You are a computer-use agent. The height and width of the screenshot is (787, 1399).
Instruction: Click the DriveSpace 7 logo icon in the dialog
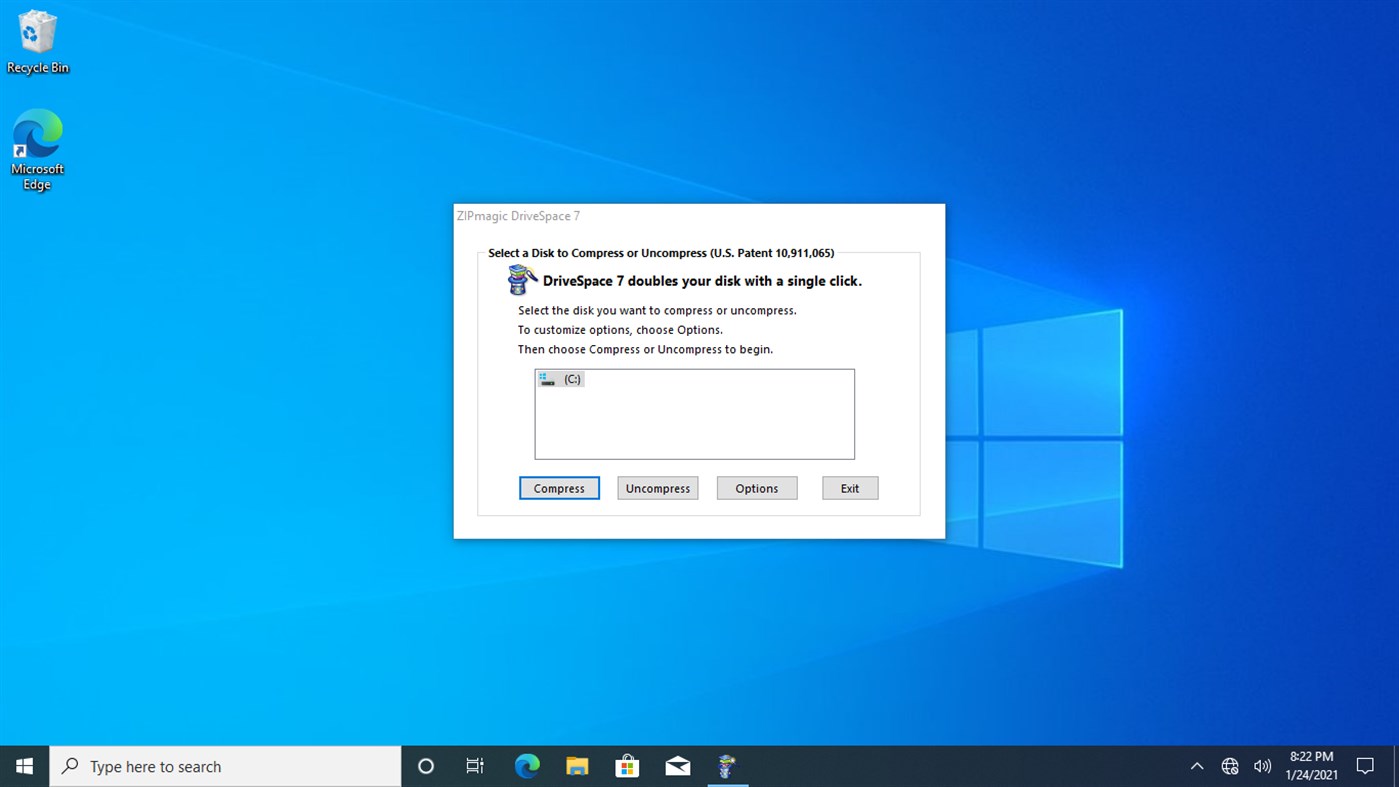[x=521, y=280]
